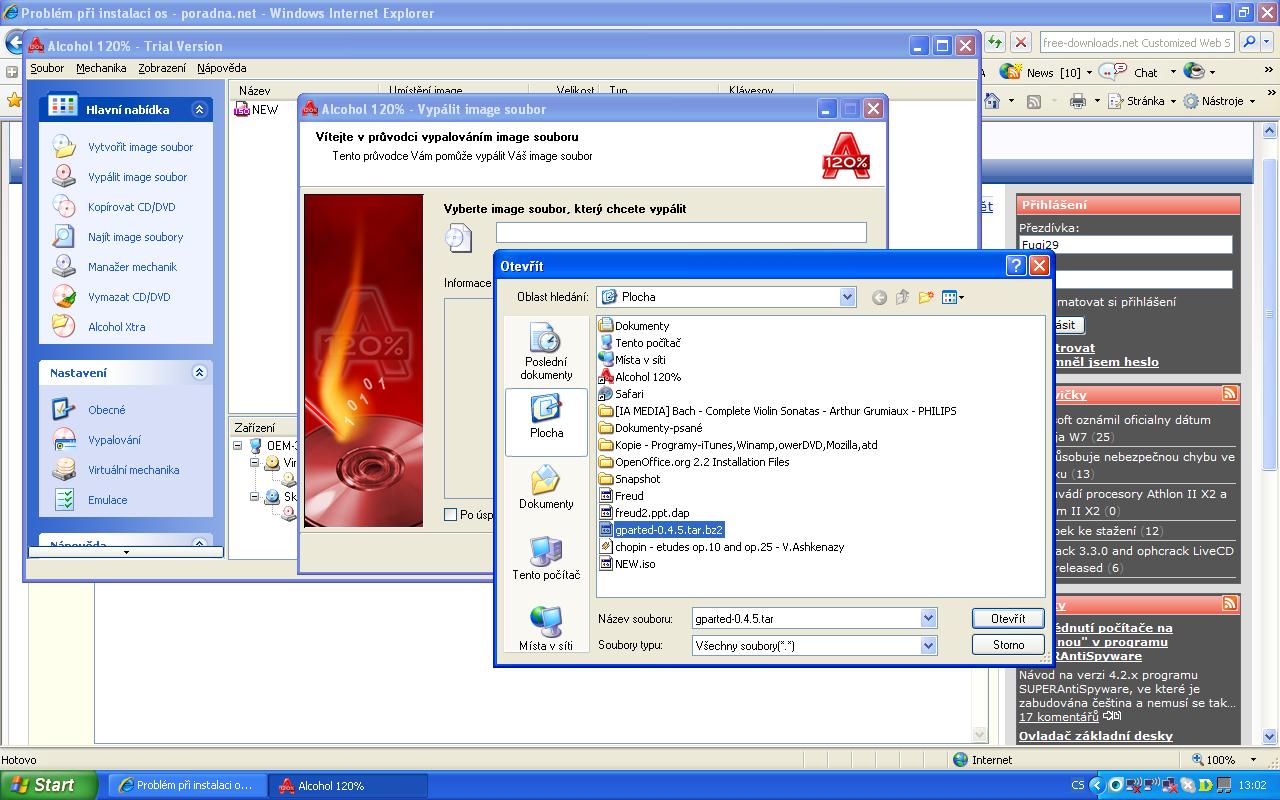The image size is (1280, 800).
Task: Open the Soubory typu dropdown
Action: pos(928,646)
